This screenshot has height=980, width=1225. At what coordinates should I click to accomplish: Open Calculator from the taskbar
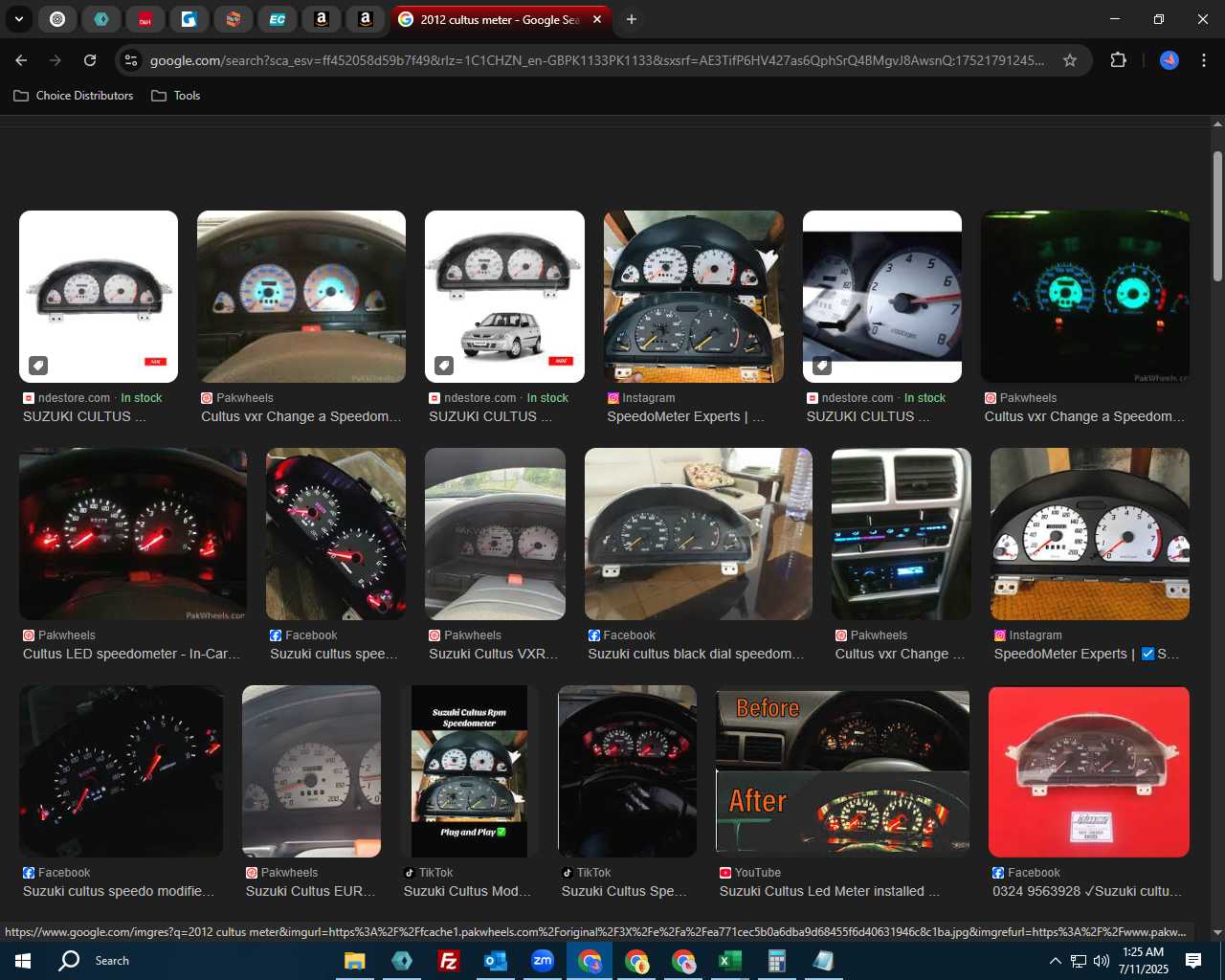tap(776, 961)
